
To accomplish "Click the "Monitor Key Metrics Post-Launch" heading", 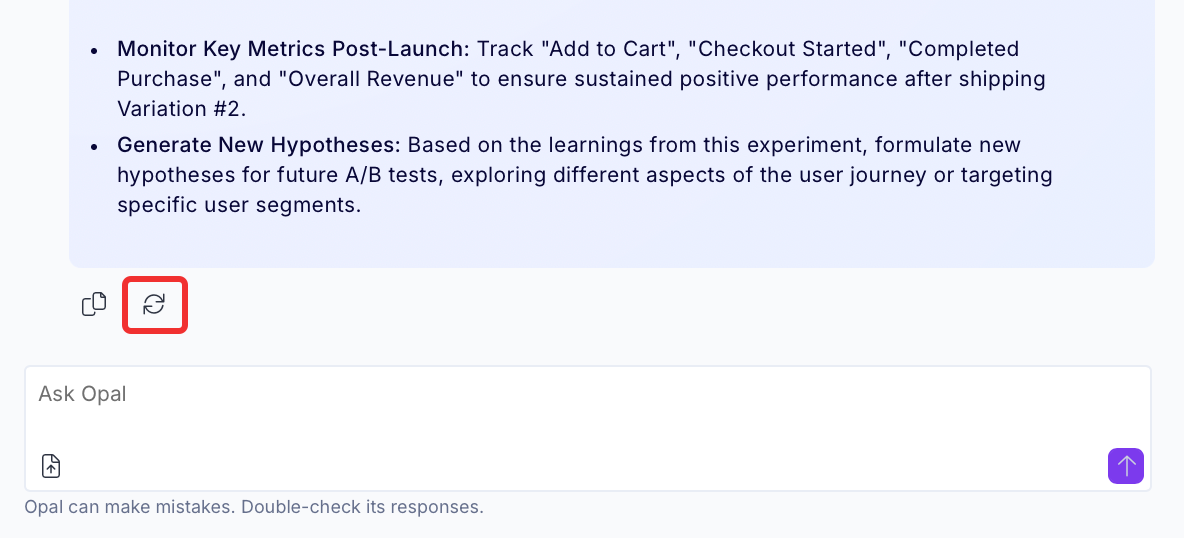I will (x=293, y=49).
